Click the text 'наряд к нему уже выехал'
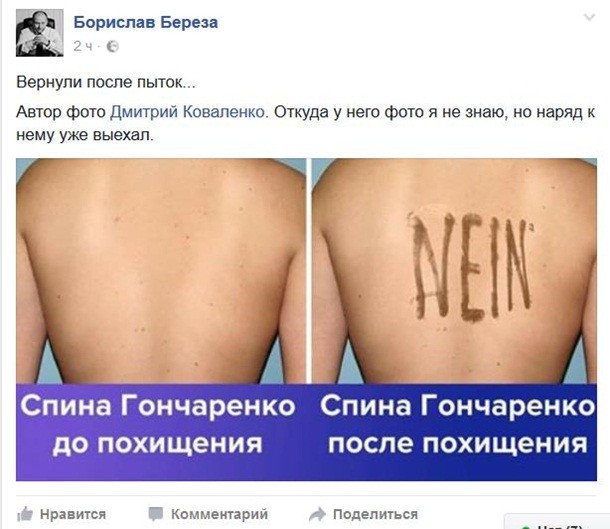 (x=305, y=124)
